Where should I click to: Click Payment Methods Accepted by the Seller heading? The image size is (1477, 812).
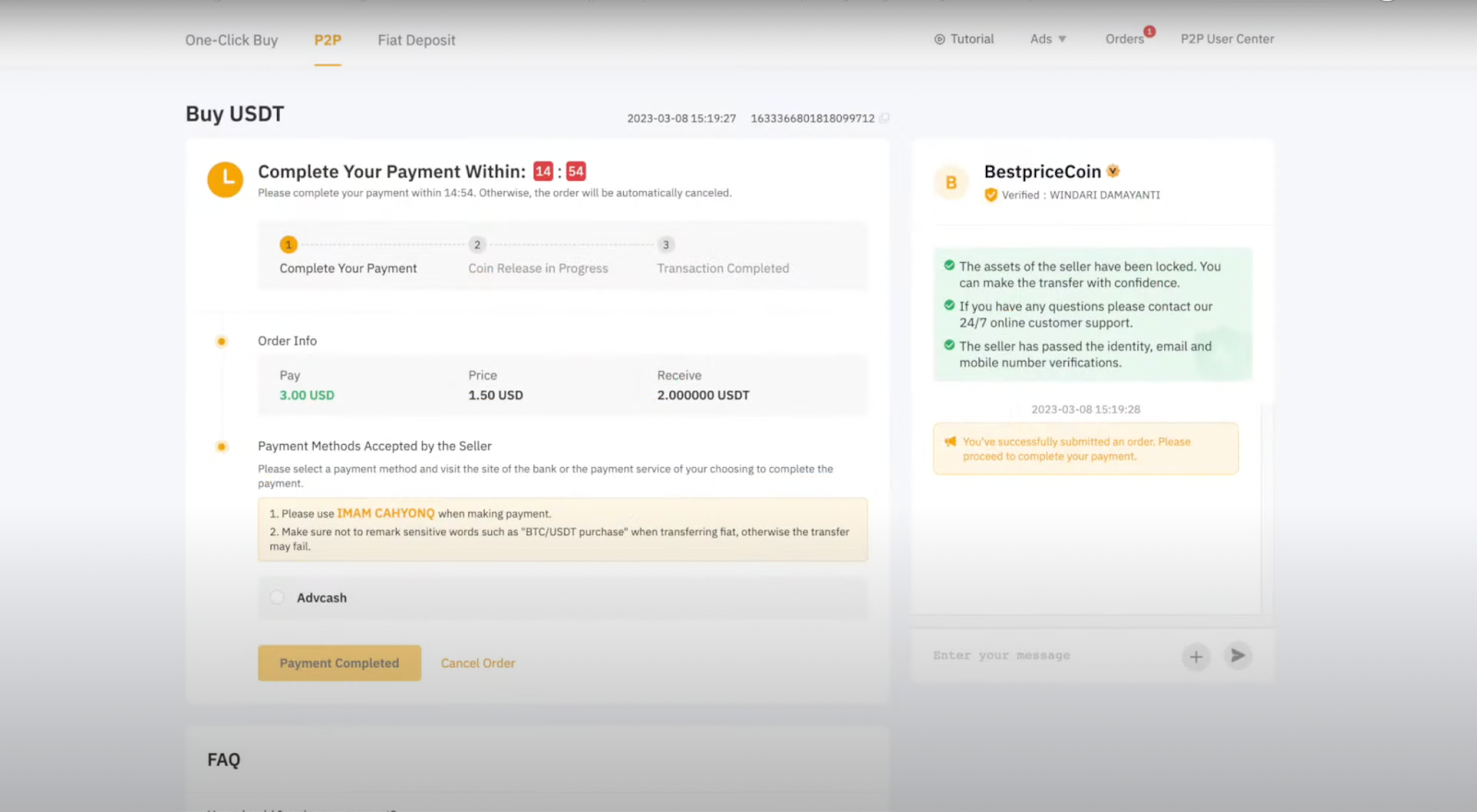click(x=375, y=446)
